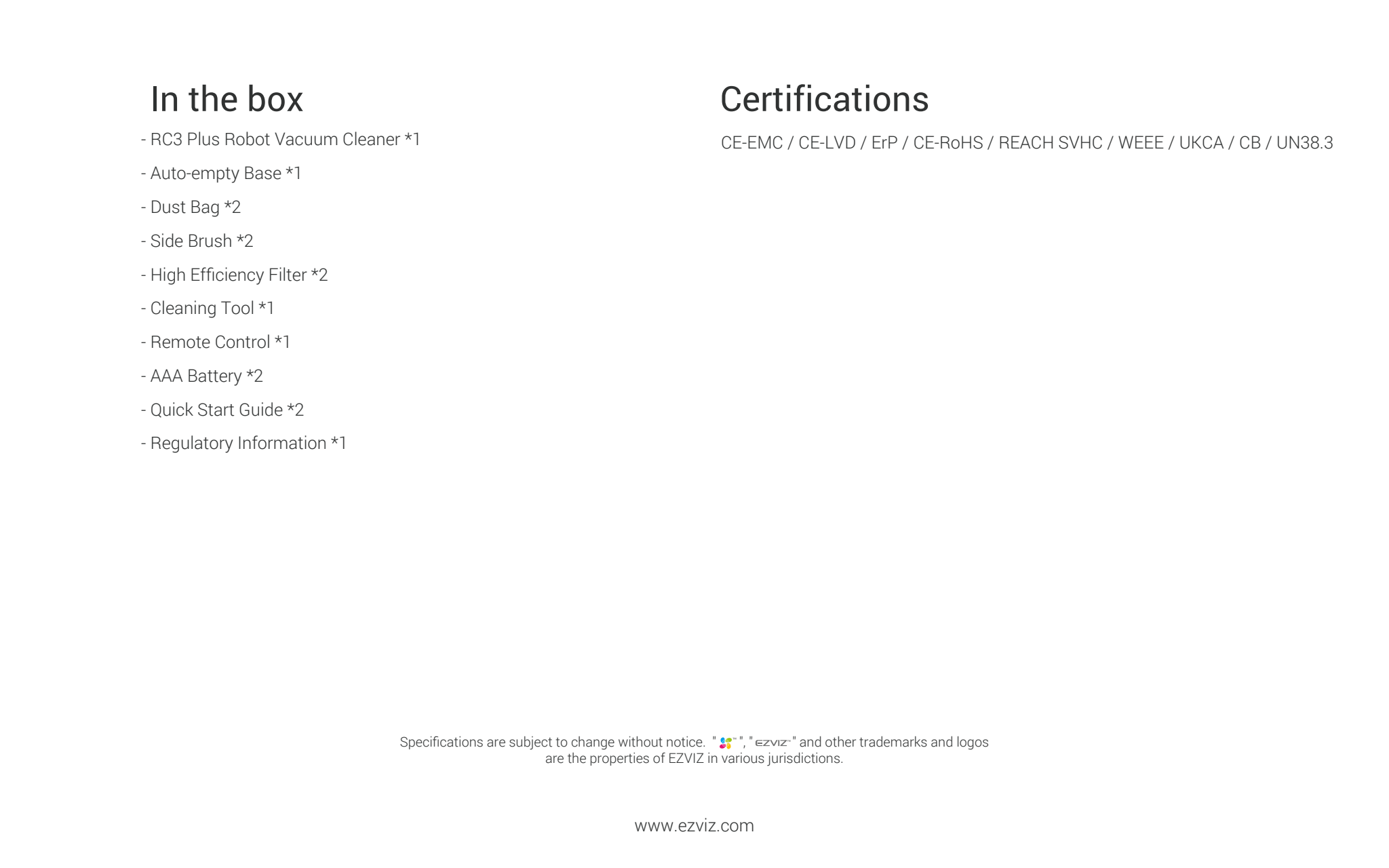Click 'are the properties of EZVIZ' line
Screen dimensions: 1389x868
694,759
